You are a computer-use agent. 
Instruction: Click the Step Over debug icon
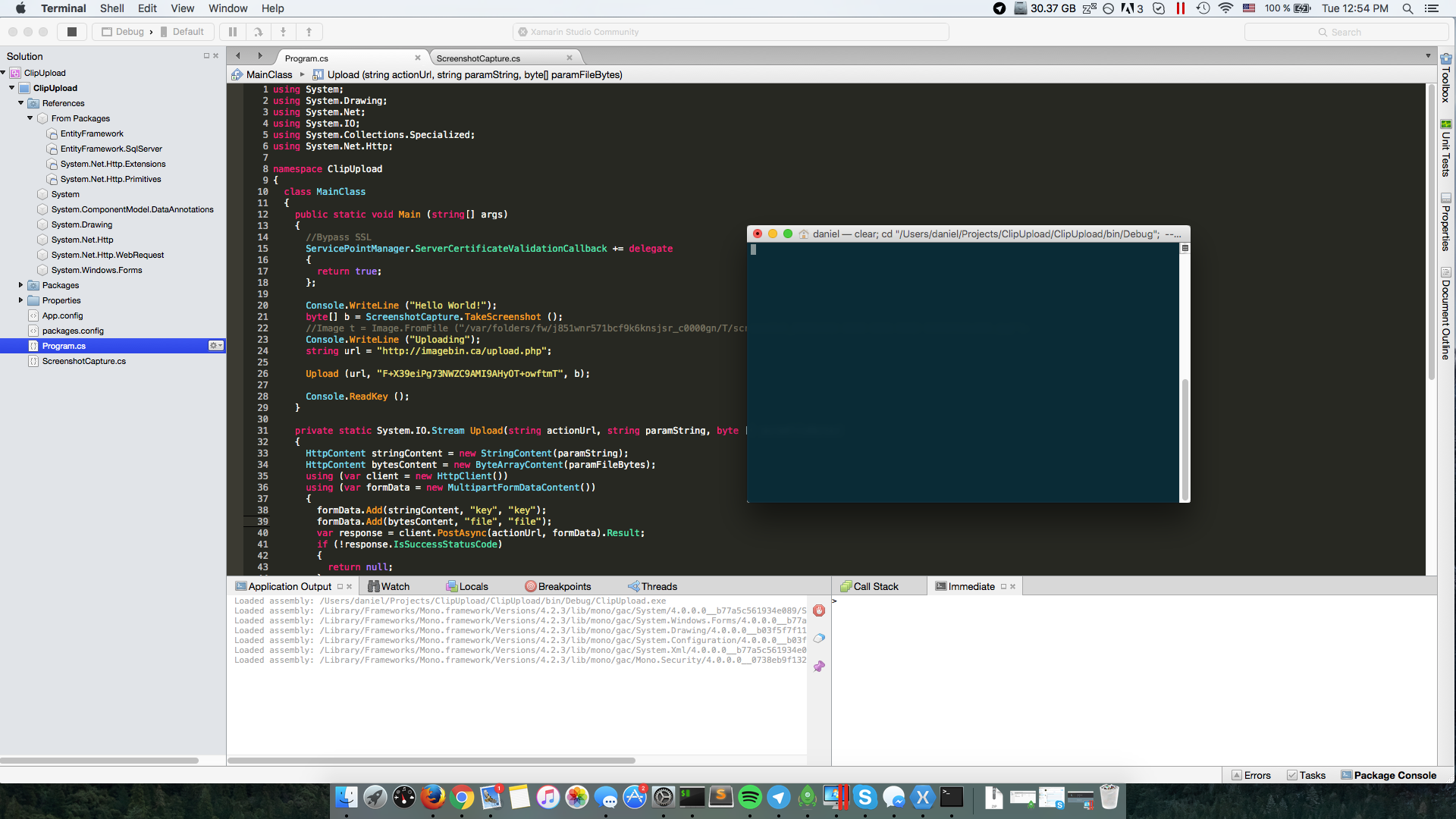tap(258, 32)
